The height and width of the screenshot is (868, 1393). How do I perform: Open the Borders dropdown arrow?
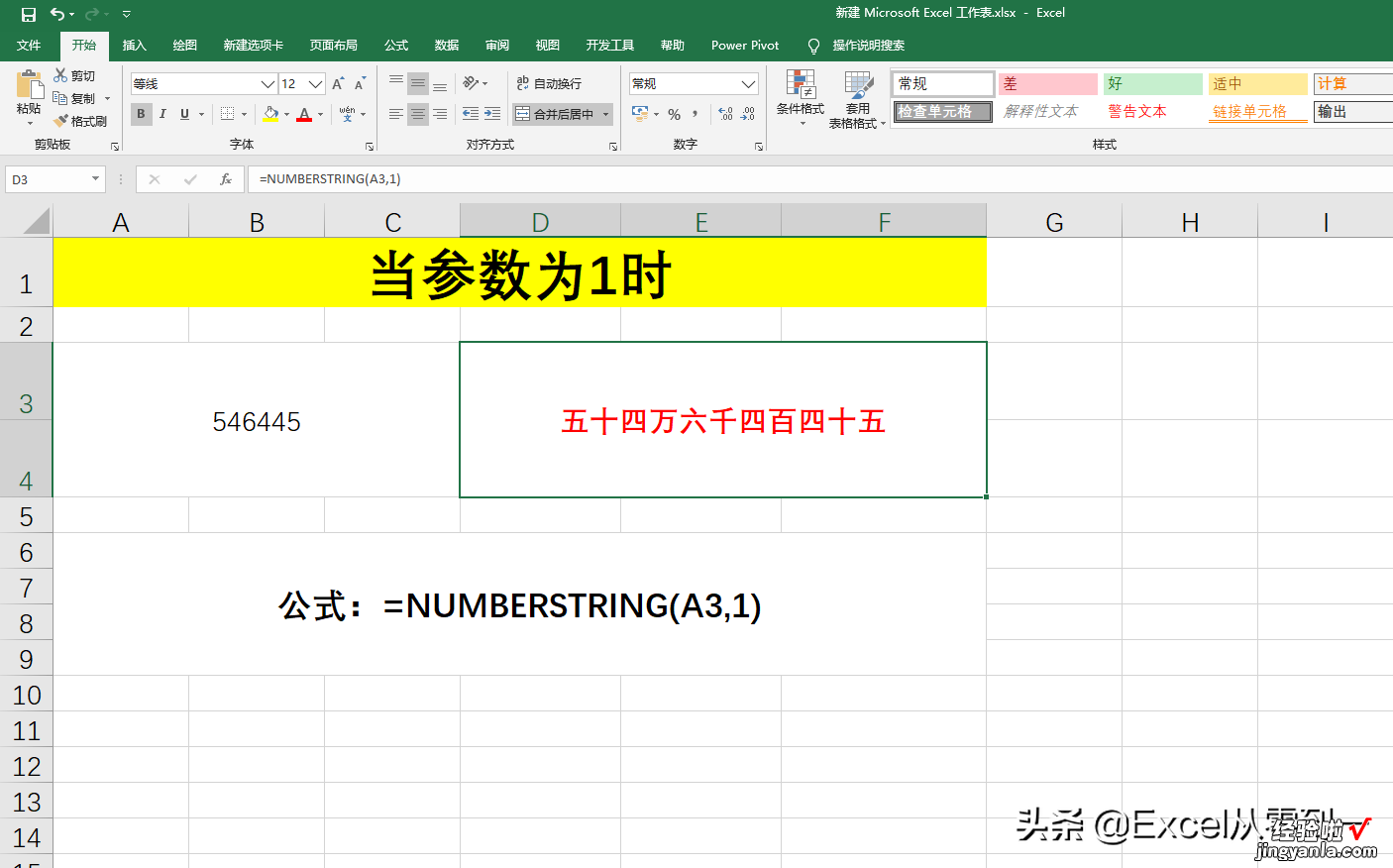[244, 114]
